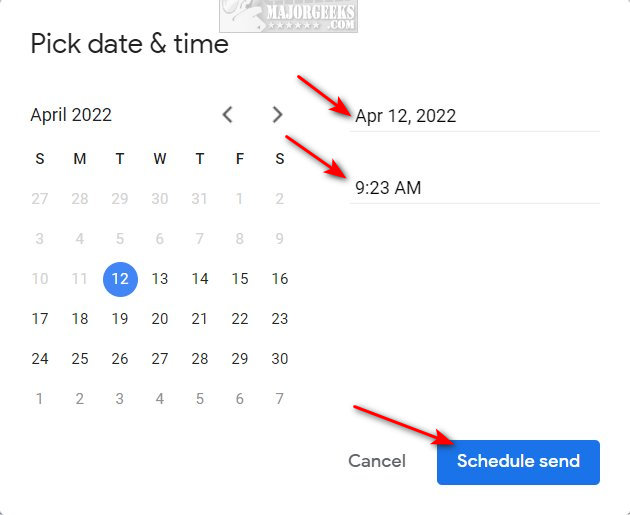Select Saturday April 16
Screen dimensions: 630x515
[280, 279]
